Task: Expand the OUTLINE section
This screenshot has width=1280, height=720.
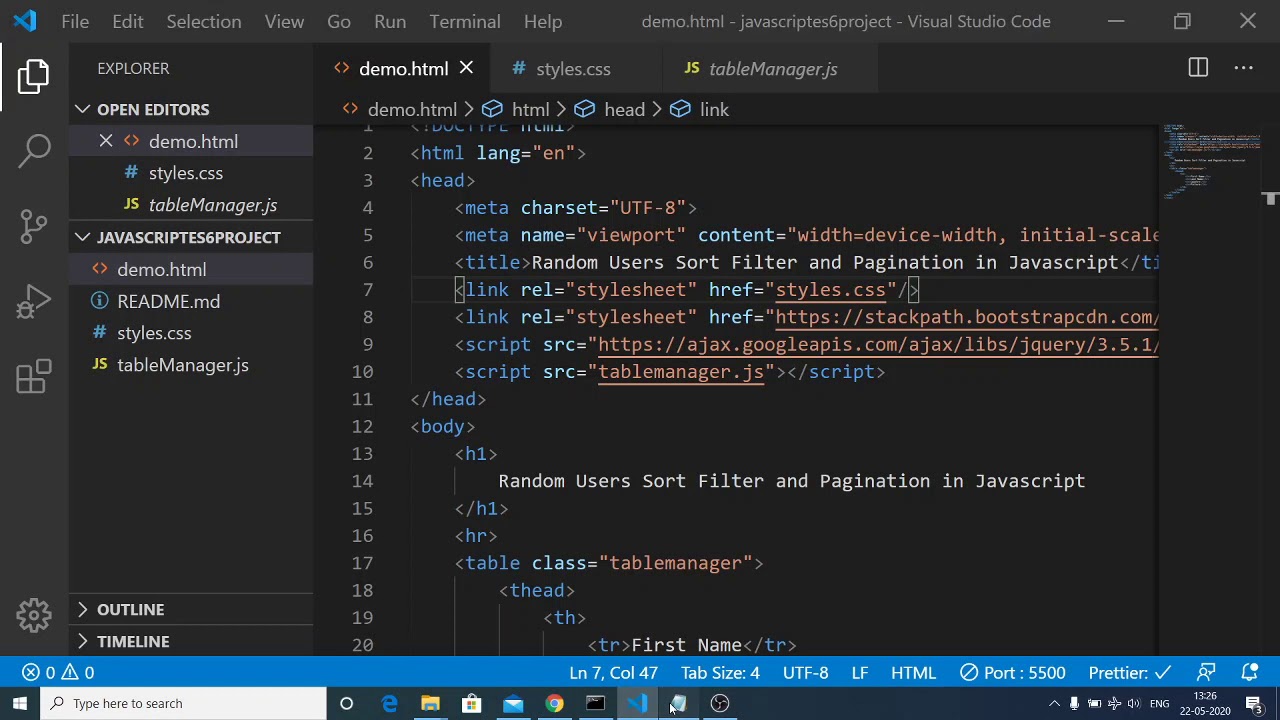Action: coord(130,609)
